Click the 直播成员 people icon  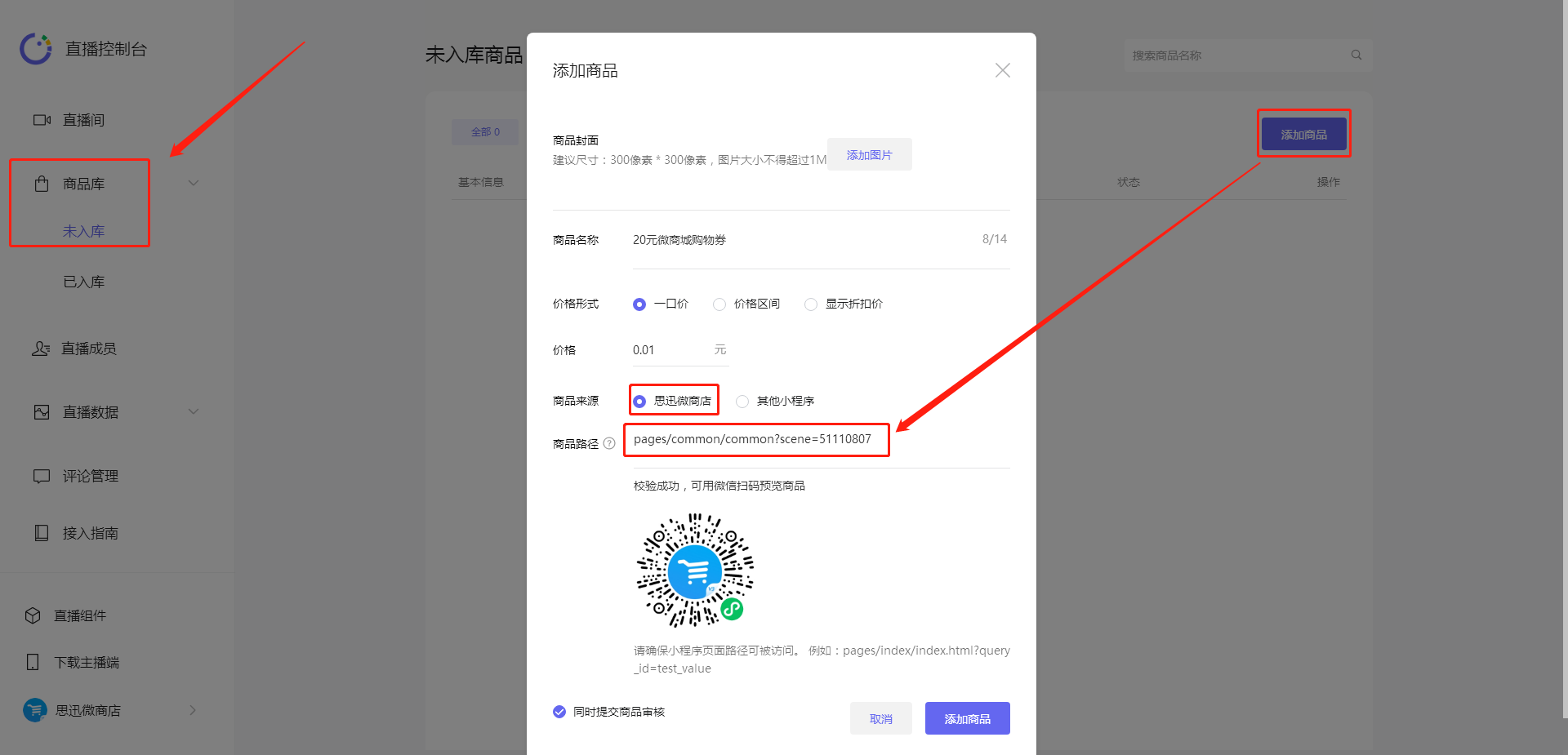41,349
